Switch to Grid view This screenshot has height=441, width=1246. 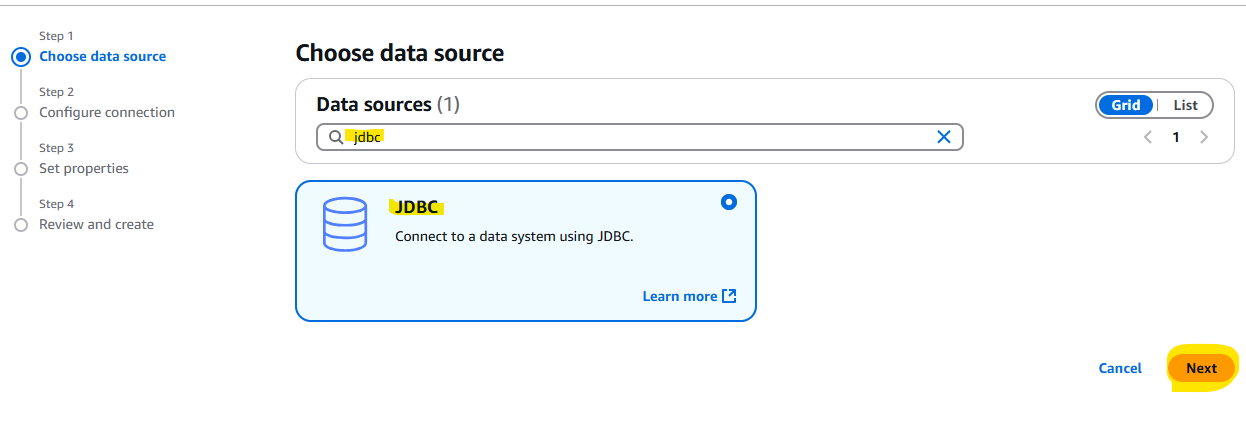1126,105
